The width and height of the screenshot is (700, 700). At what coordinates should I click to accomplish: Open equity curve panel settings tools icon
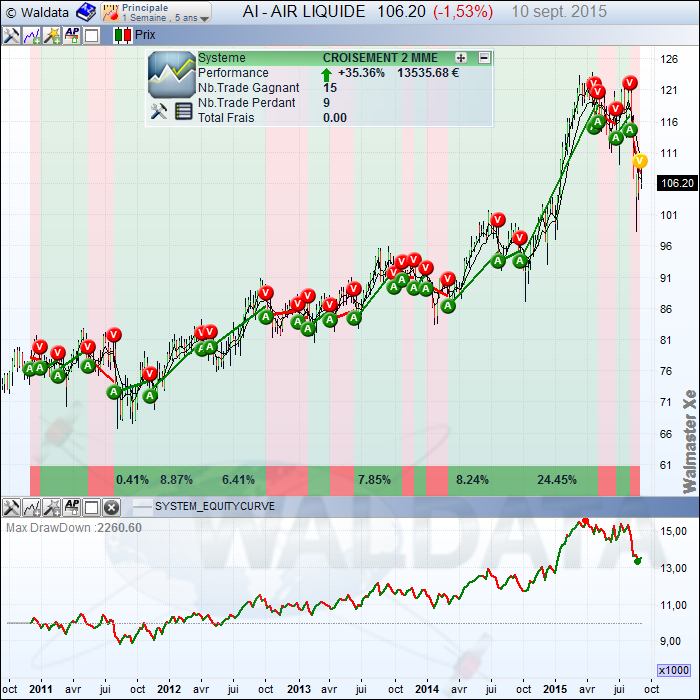click(11, 508)
